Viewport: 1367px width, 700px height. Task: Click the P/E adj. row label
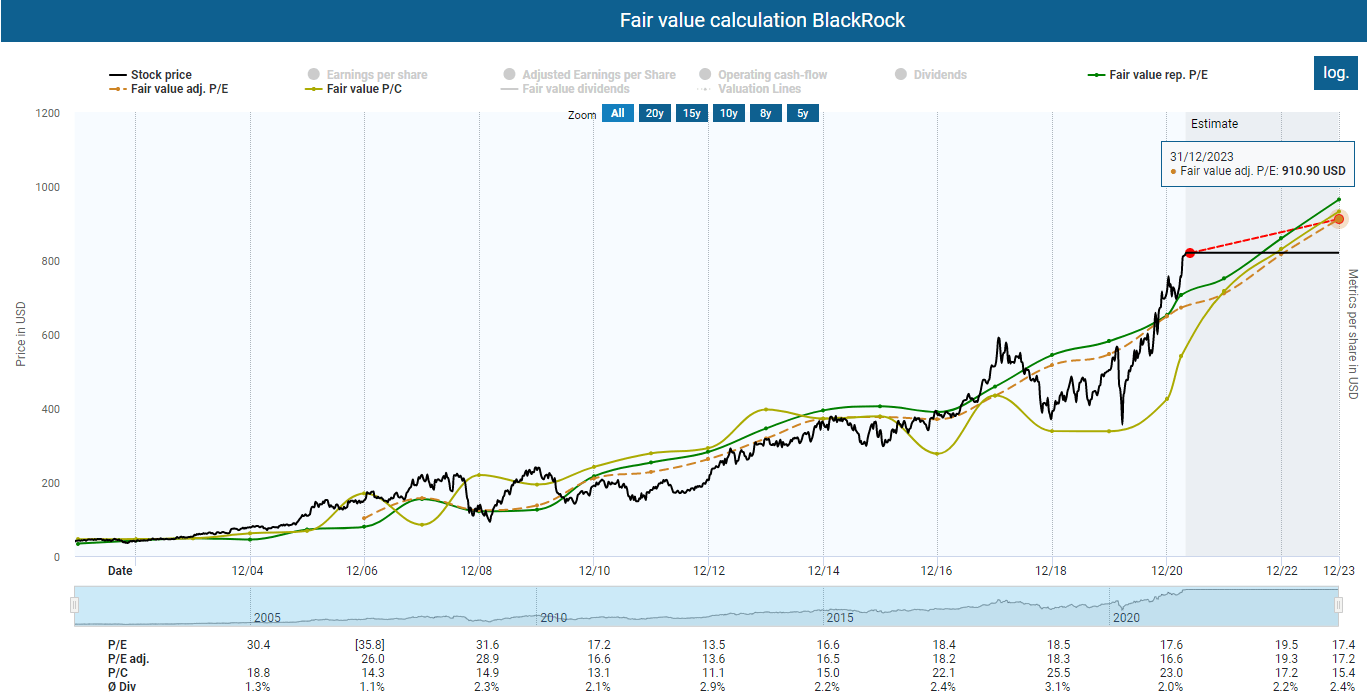pyautogui.click(x=128, y=659)
